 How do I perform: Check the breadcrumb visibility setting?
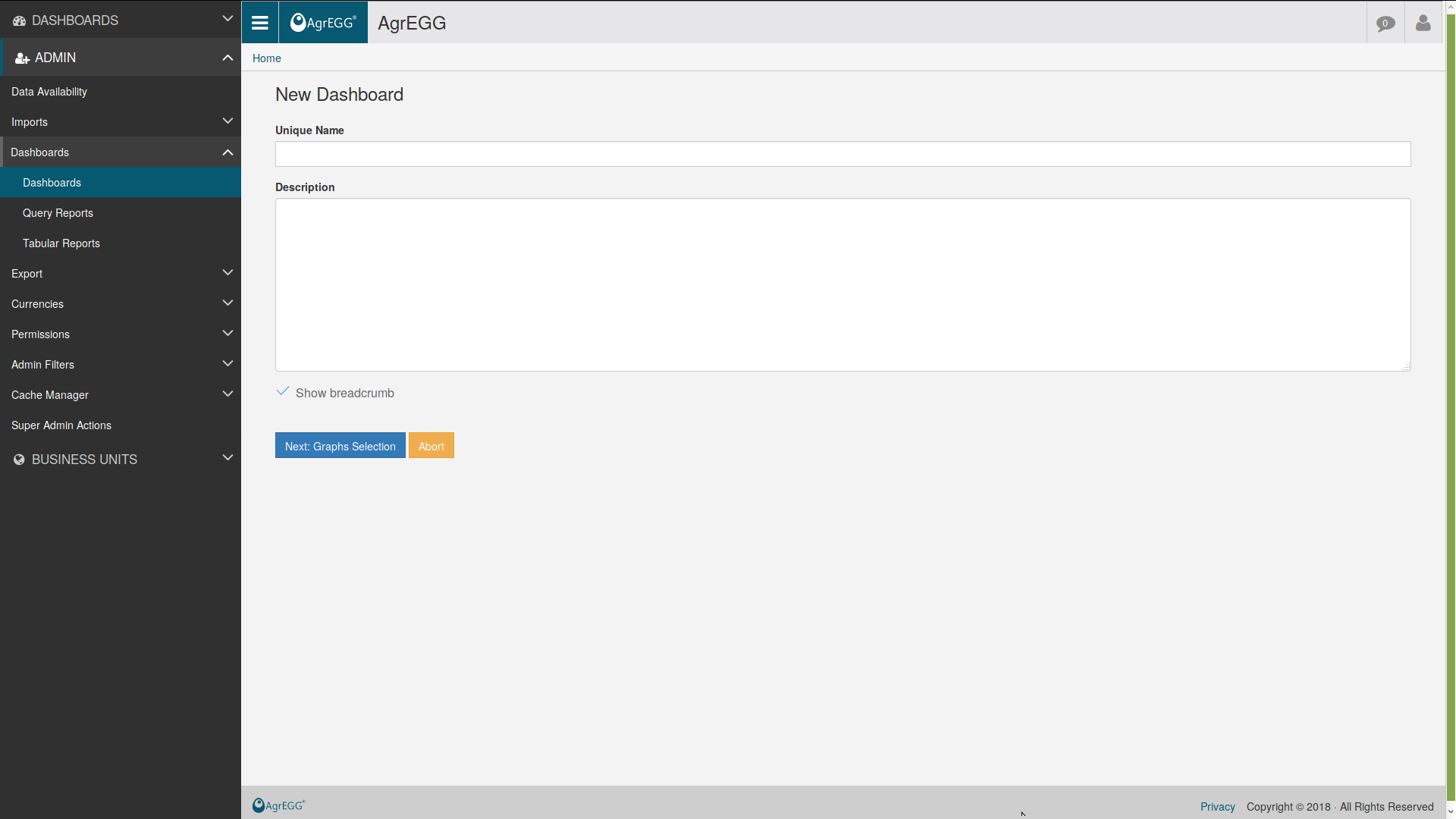(x=283, y=391)
